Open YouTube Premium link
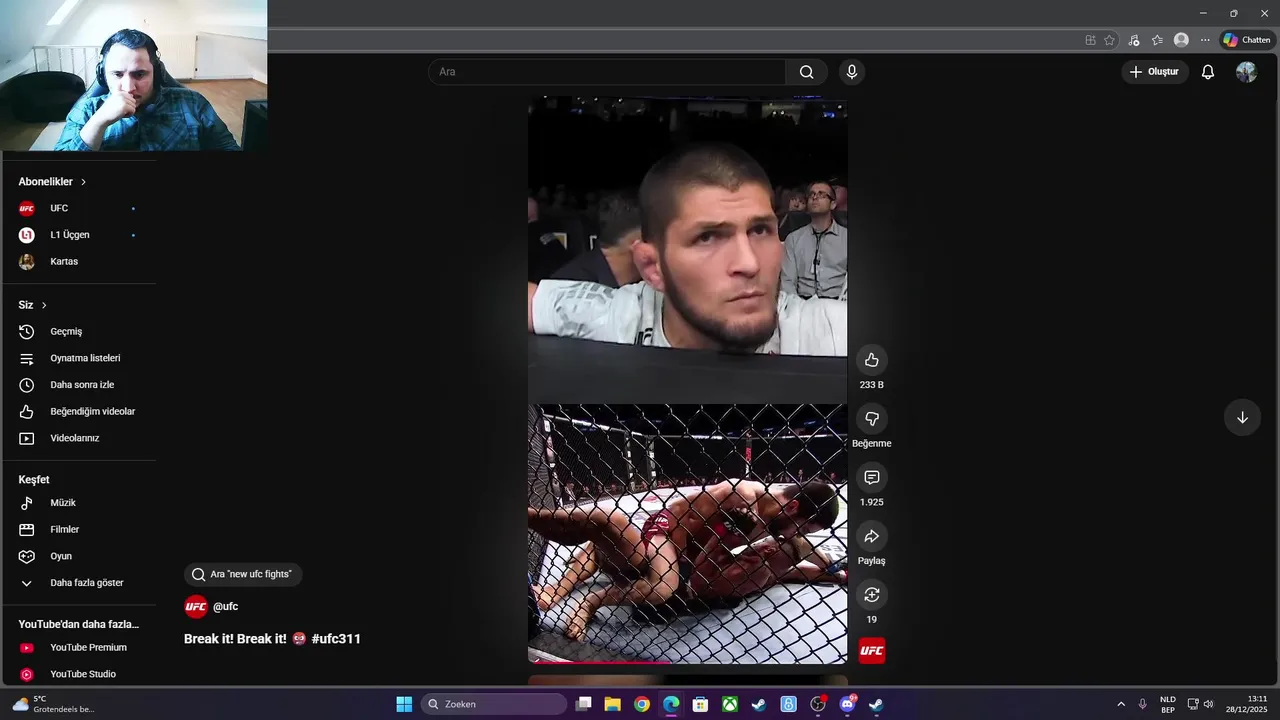The width and height of the screenshot is (1280, 720). click(x=80, y=647)
